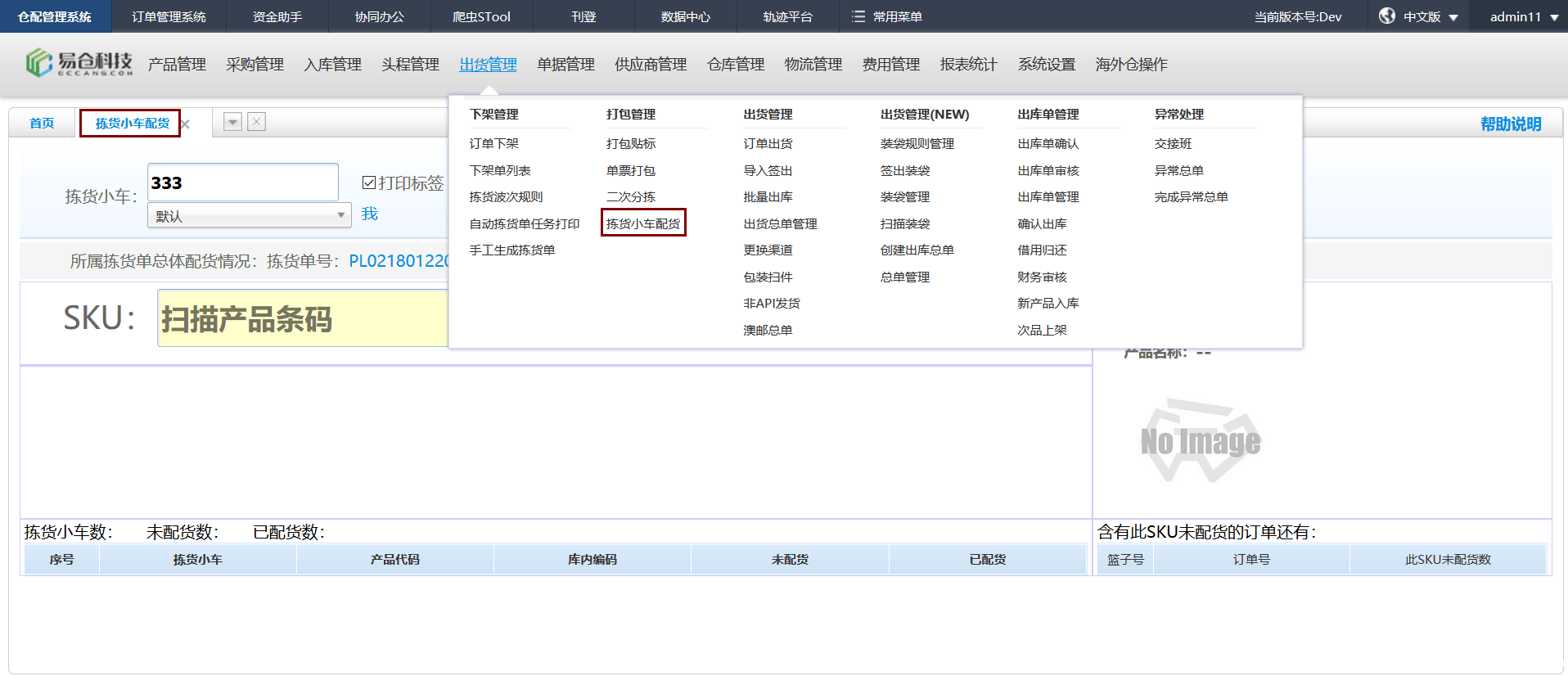
Task: Open 订单管理系统 in top bar
Action: pyautogui.click(x=169, y=16)
